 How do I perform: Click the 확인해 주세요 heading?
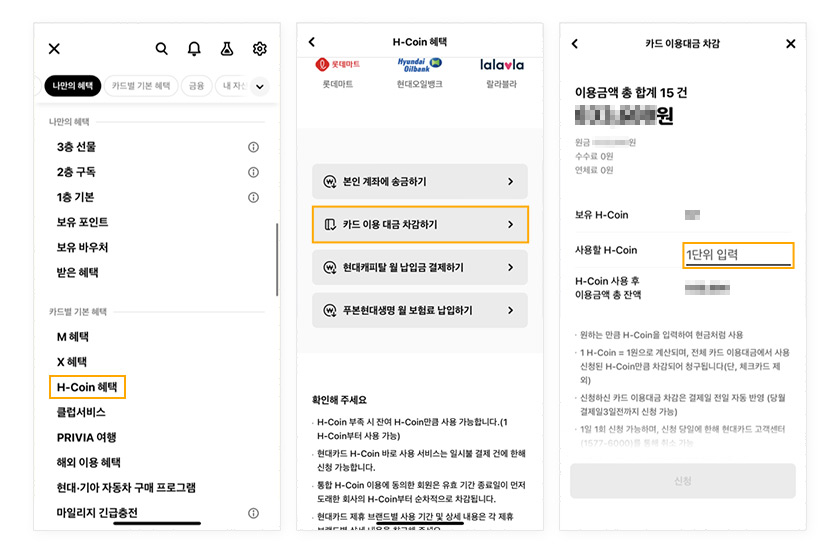339,400
